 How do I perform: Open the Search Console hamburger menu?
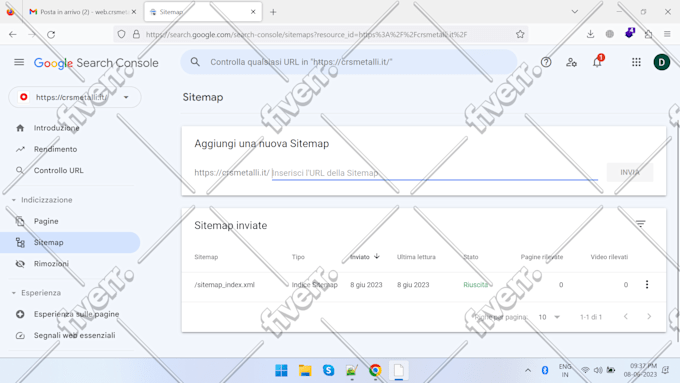click(19, 62)
